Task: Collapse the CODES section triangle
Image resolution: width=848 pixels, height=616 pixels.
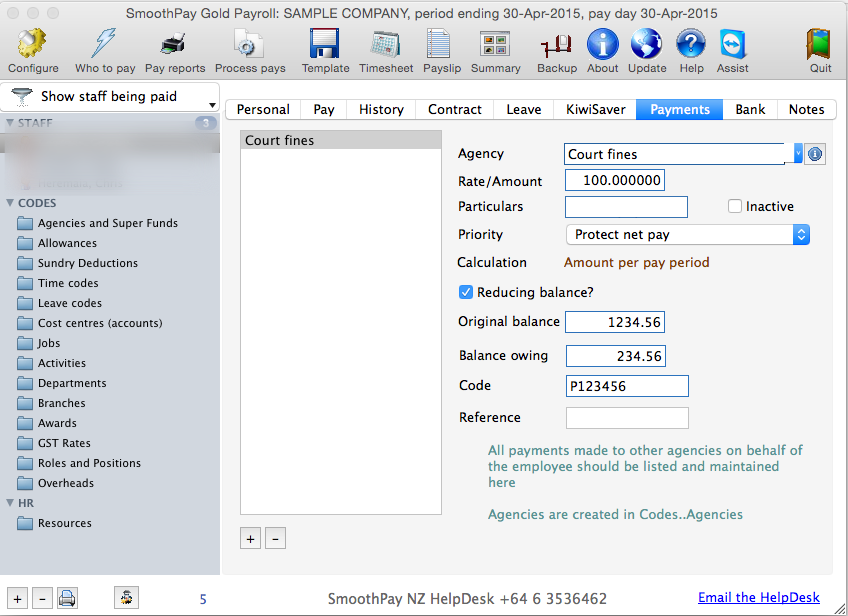Action: click(x=10, y=203)
